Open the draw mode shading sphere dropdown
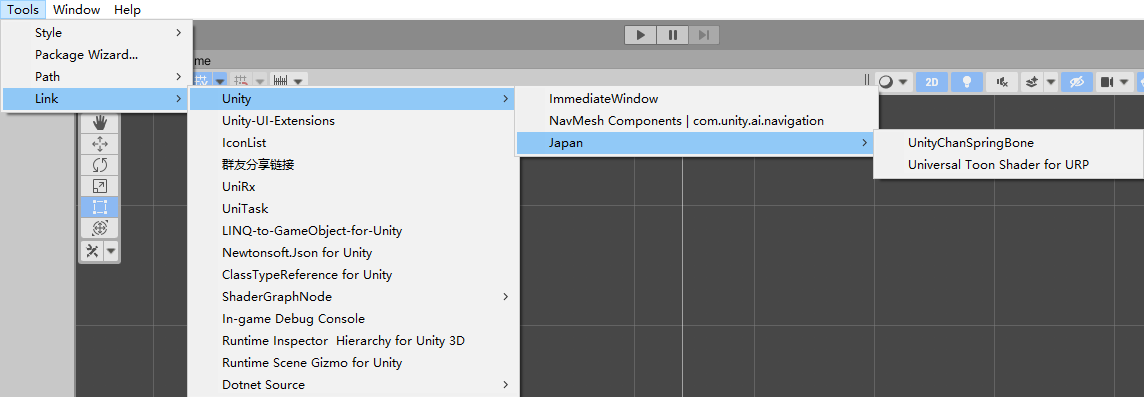The width and height of the screenshot is (1144, 397). pyautogui.click(x=894, y=82)
